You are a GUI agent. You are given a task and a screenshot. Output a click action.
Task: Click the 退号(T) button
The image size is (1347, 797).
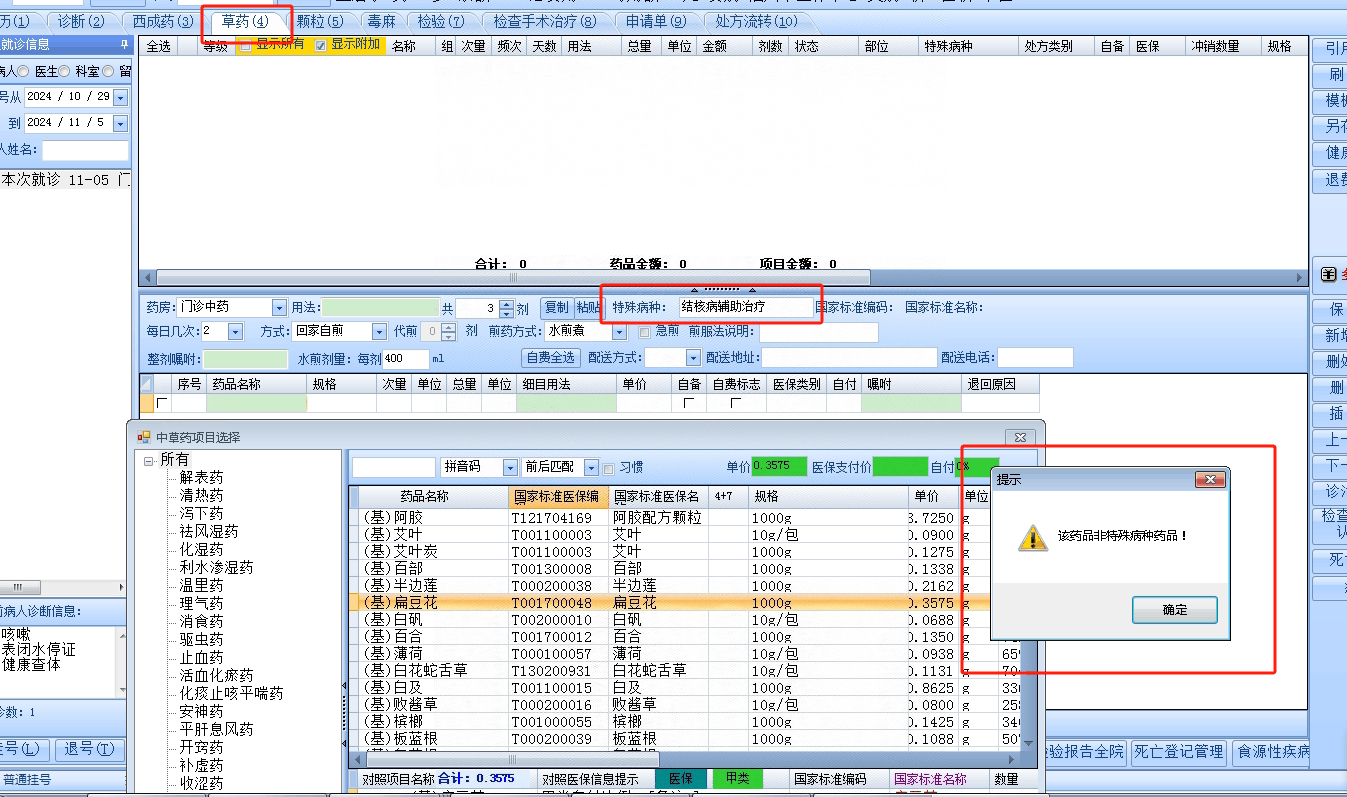point(89,749)
